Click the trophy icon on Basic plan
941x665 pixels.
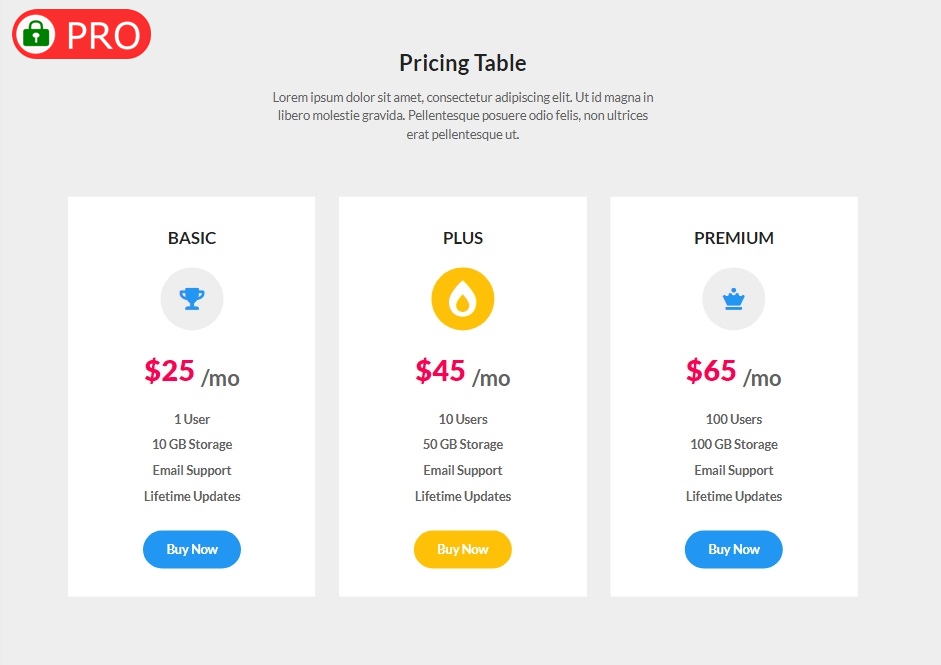pyautogui.click(x=192, y=298)
